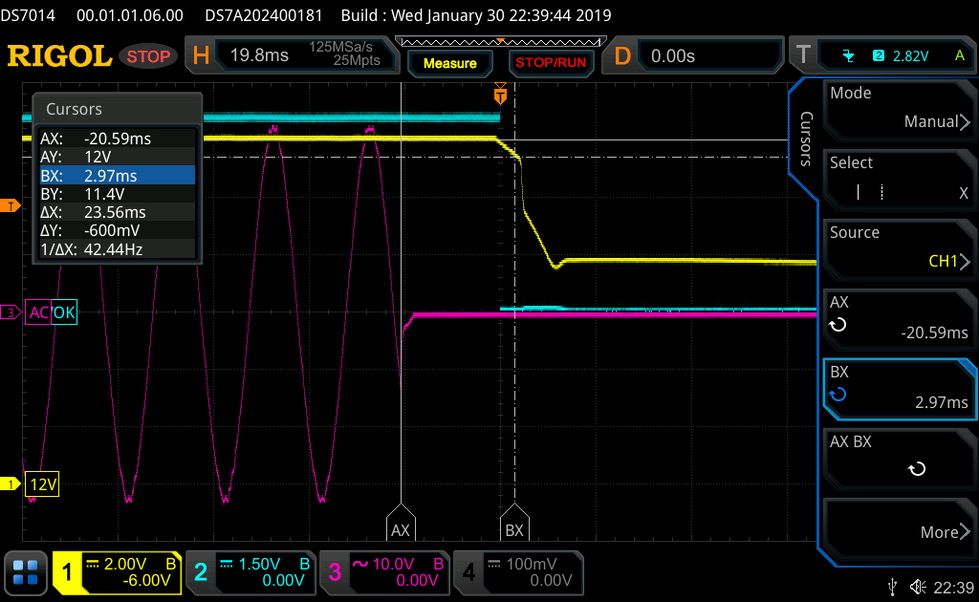The image size is (979, 602).
Task: Open the Source CH1 submenu
Action: 898,248
